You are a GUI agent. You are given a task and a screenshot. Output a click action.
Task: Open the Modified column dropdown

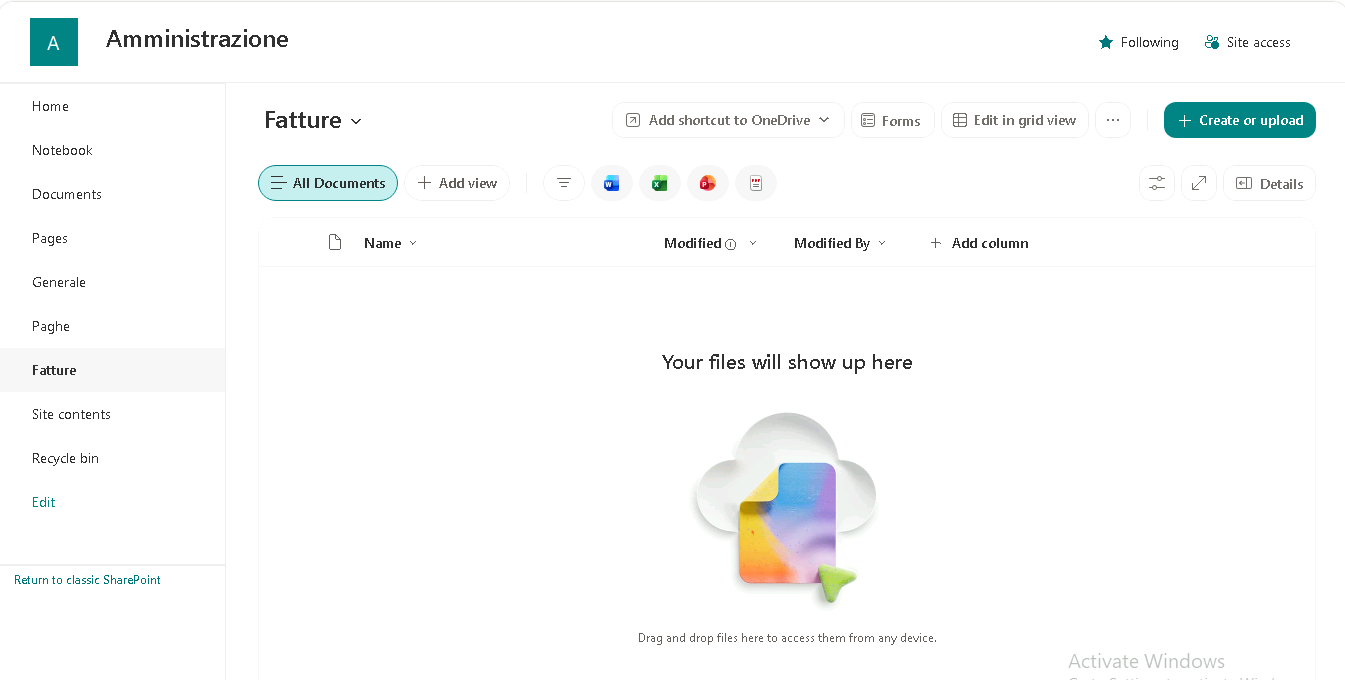[x=753, y=243]
